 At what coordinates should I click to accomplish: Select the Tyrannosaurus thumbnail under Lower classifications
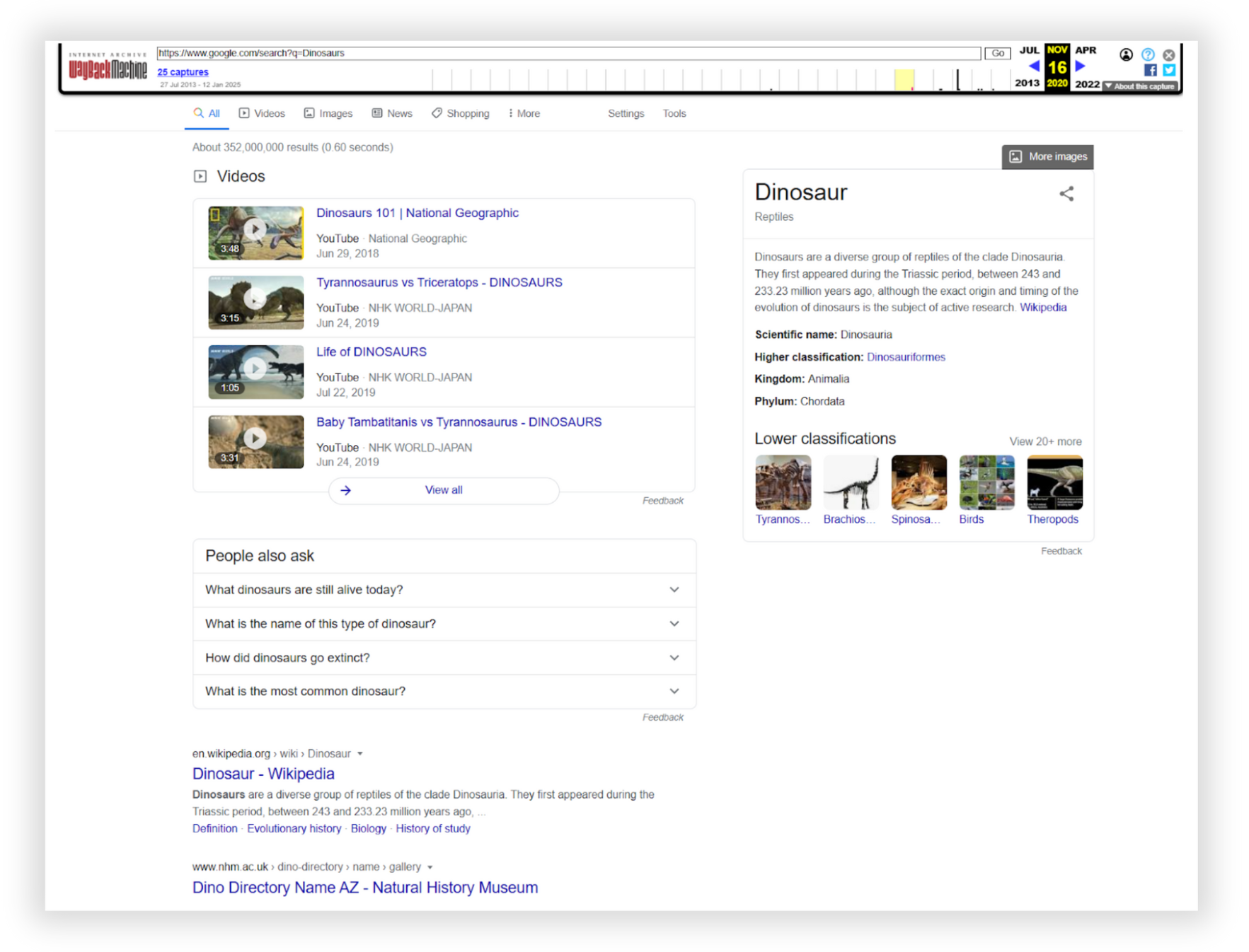(783, 482)
